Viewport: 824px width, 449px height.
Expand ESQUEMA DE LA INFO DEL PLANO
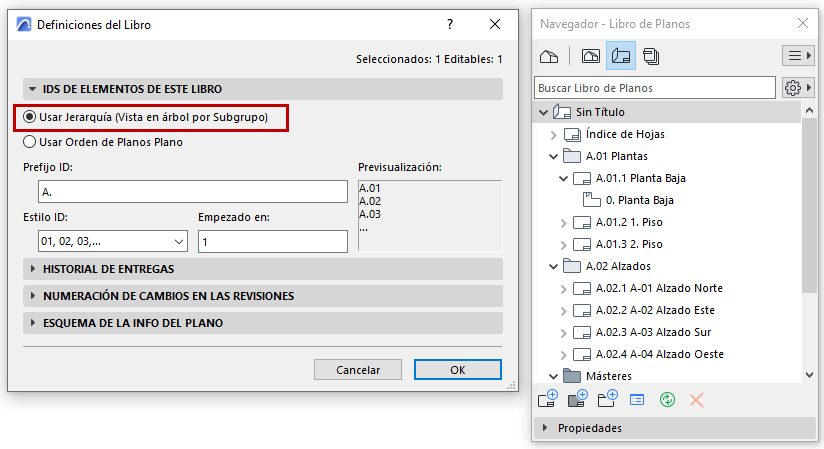pyautogui.click(x=33, y=323)
